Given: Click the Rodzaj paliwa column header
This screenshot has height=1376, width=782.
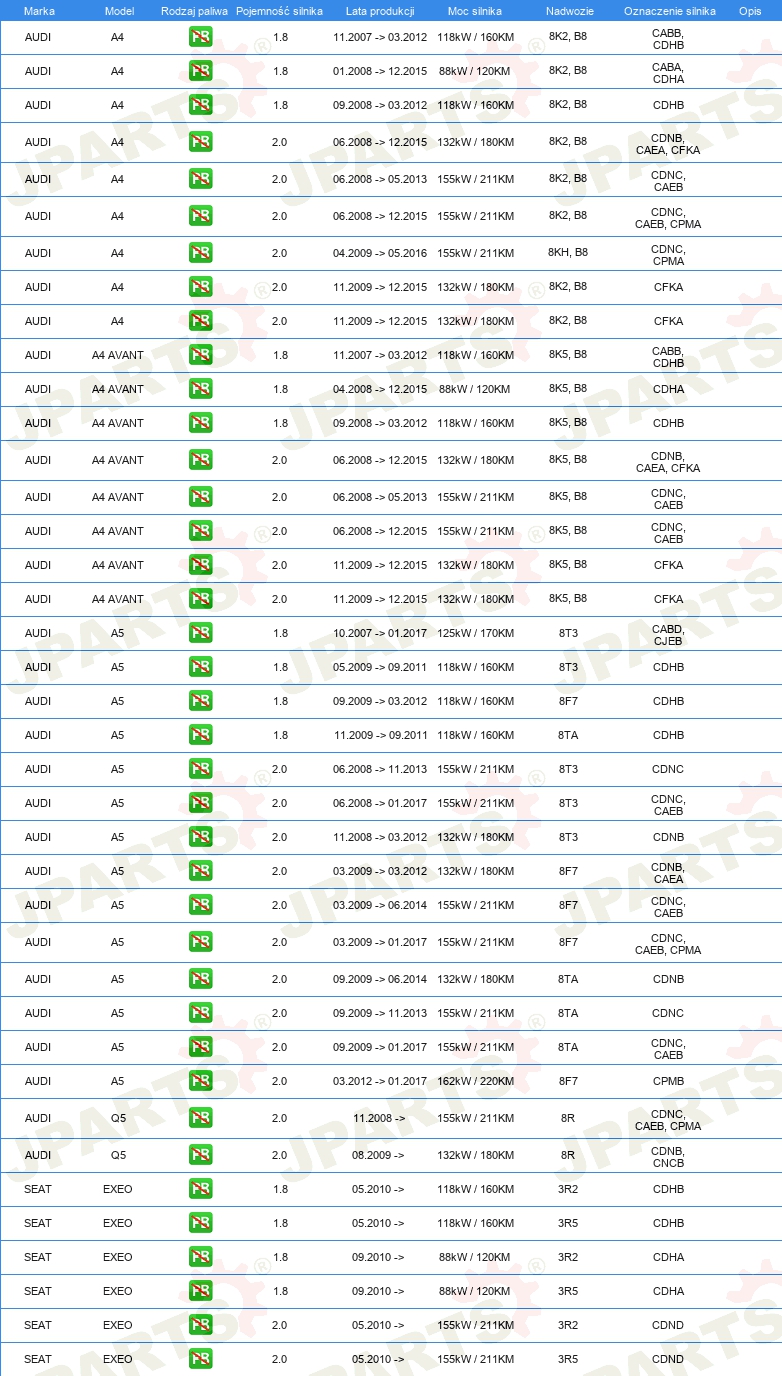Looking at the screenshot, I should point(194,10).
